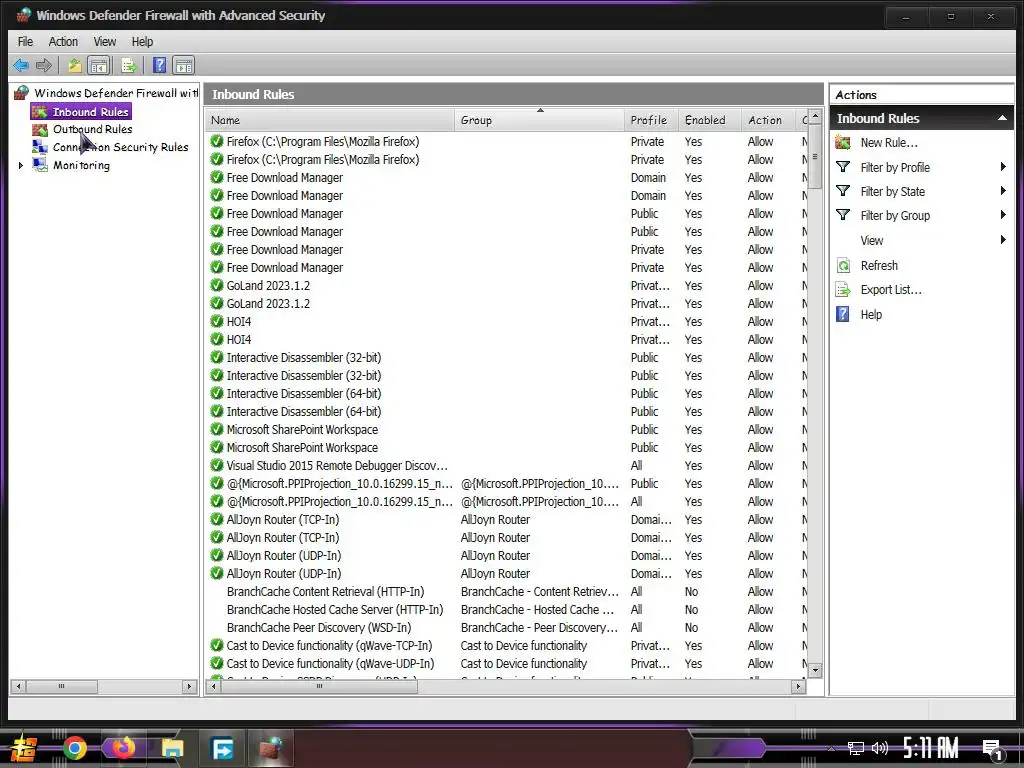Click enabled check icon of first Free Download Manager
Image resolution: width=1024 pixels, height=768 pixels.
pyautogui.click(x=217, y=178)
